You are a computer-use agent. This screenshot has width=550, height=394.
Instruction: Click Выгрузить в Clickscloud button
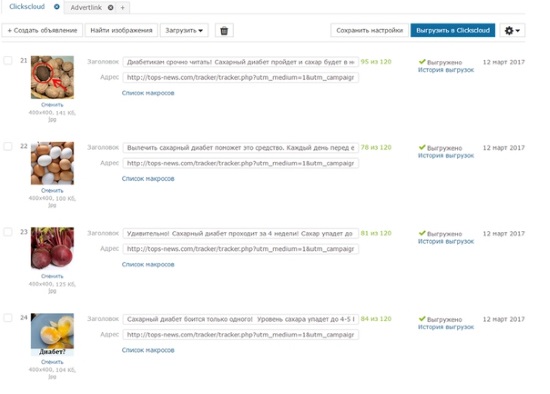[x=453, y=31]
